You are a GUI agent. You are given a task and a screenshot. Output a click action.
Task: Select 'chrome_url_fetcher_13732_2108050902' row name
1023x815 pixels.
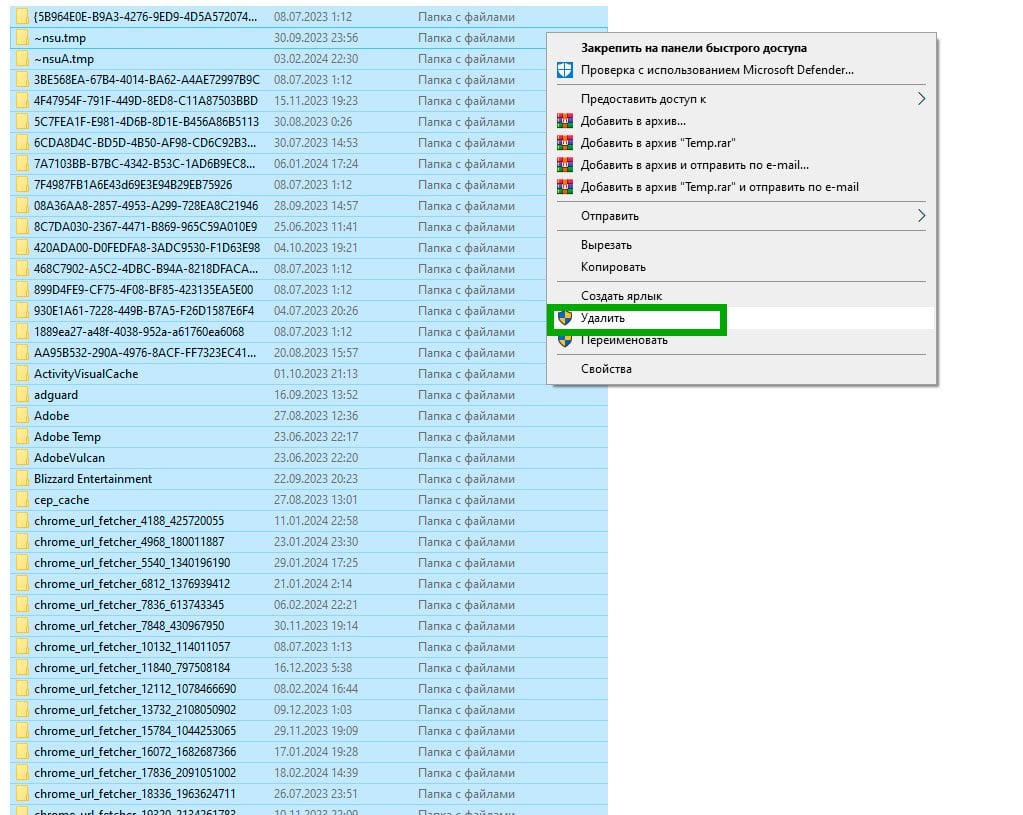click(135, 710)
